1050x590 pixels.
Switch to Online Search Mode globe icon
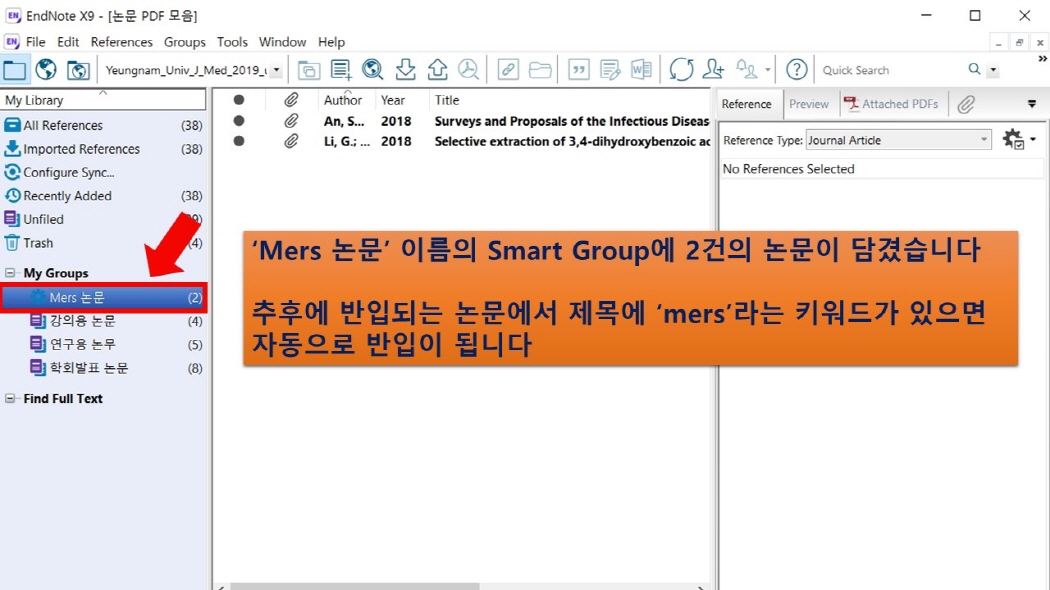[46, 70]
